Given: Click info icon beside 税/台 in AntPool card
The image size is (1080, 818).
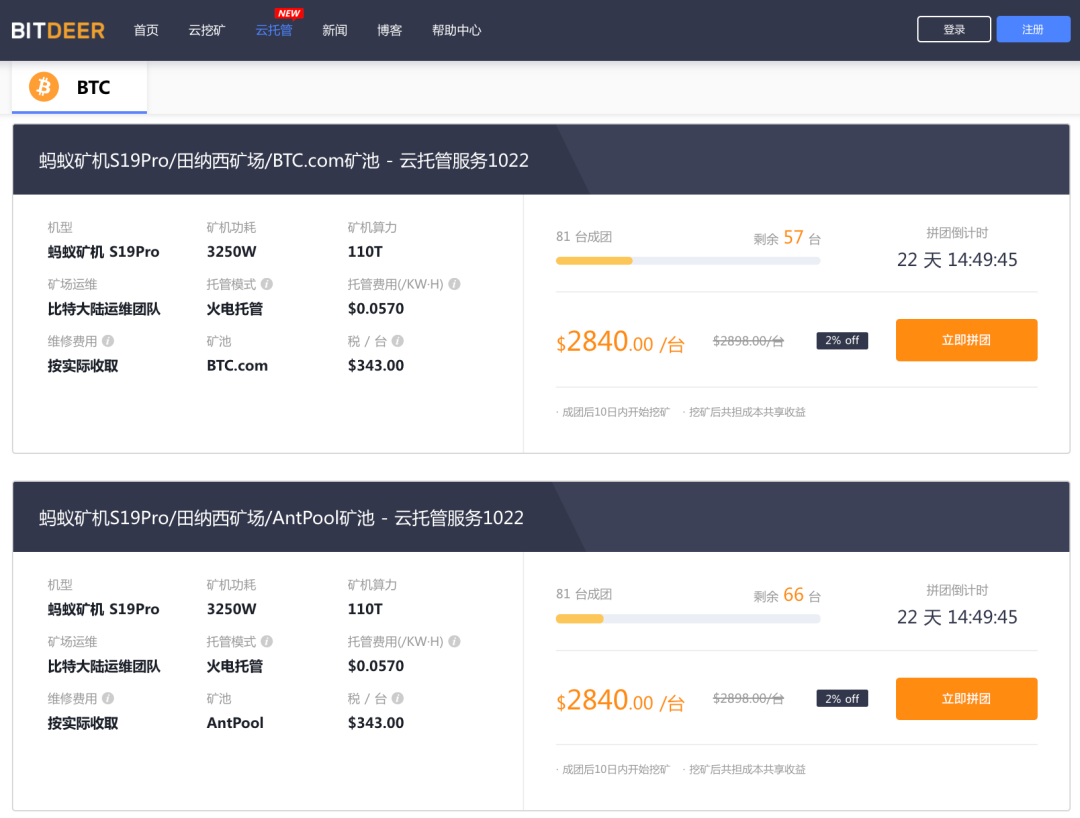Looking at the screenshot, I should tap(397, 698).
